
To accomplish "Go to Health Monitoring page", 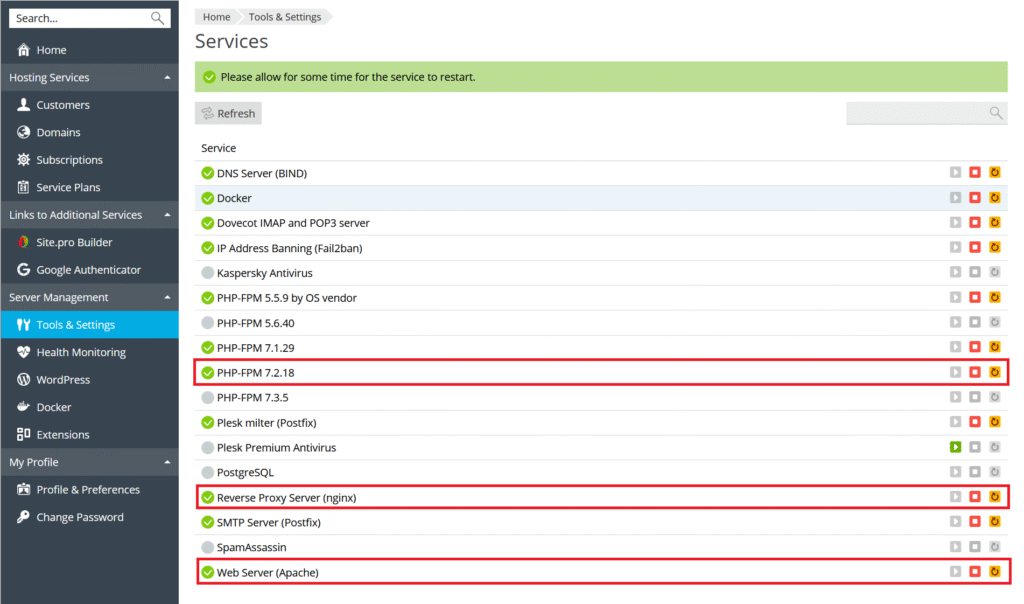I will coord(81,352).
